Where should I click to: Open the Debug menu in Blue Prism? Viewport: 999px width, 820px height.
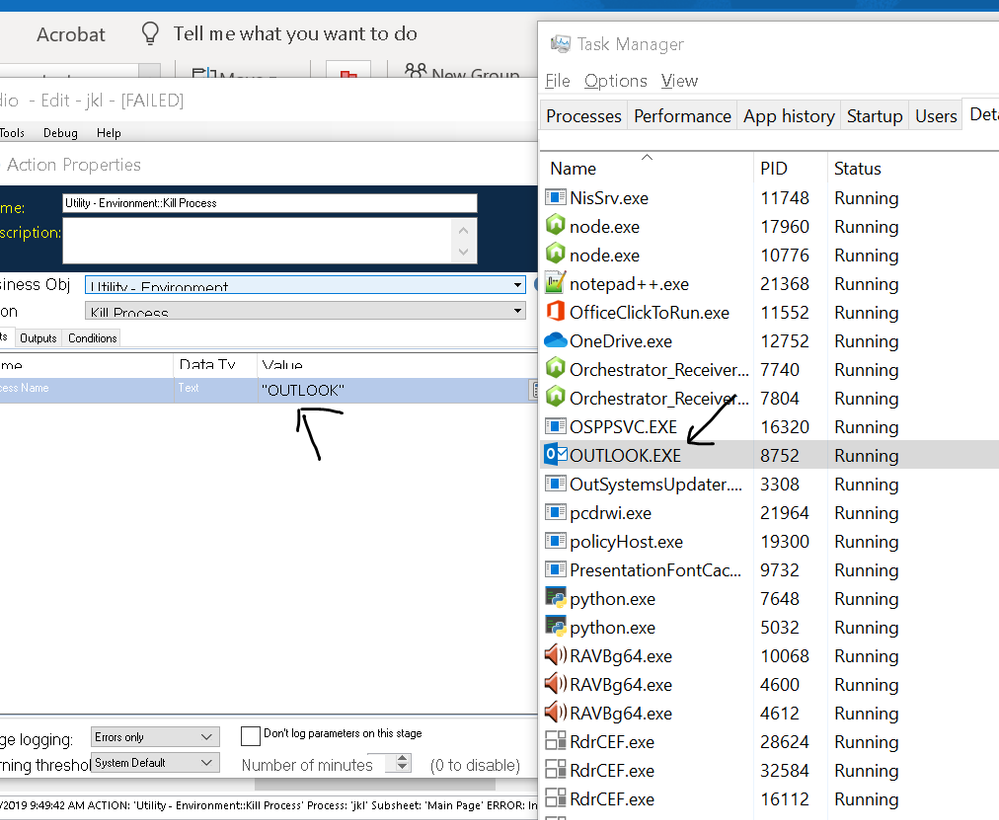coord(61,133)
